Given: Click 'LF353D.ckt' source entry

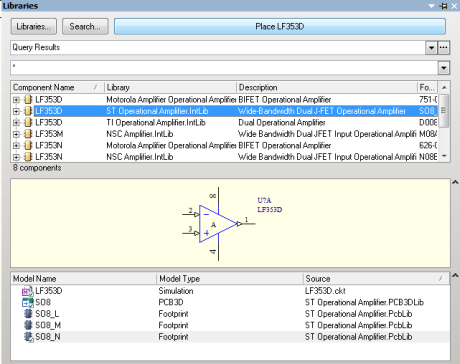Looking at the screenshot, I should 325,291.
